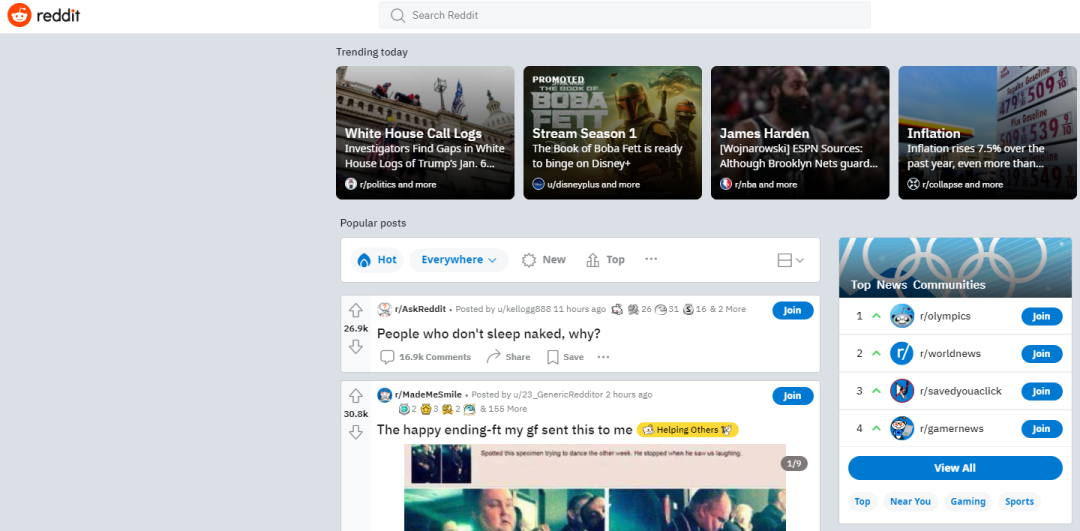Open more sort options ellipsis
The width and height of the screenshot is (1080, 531).
point(651,259)
